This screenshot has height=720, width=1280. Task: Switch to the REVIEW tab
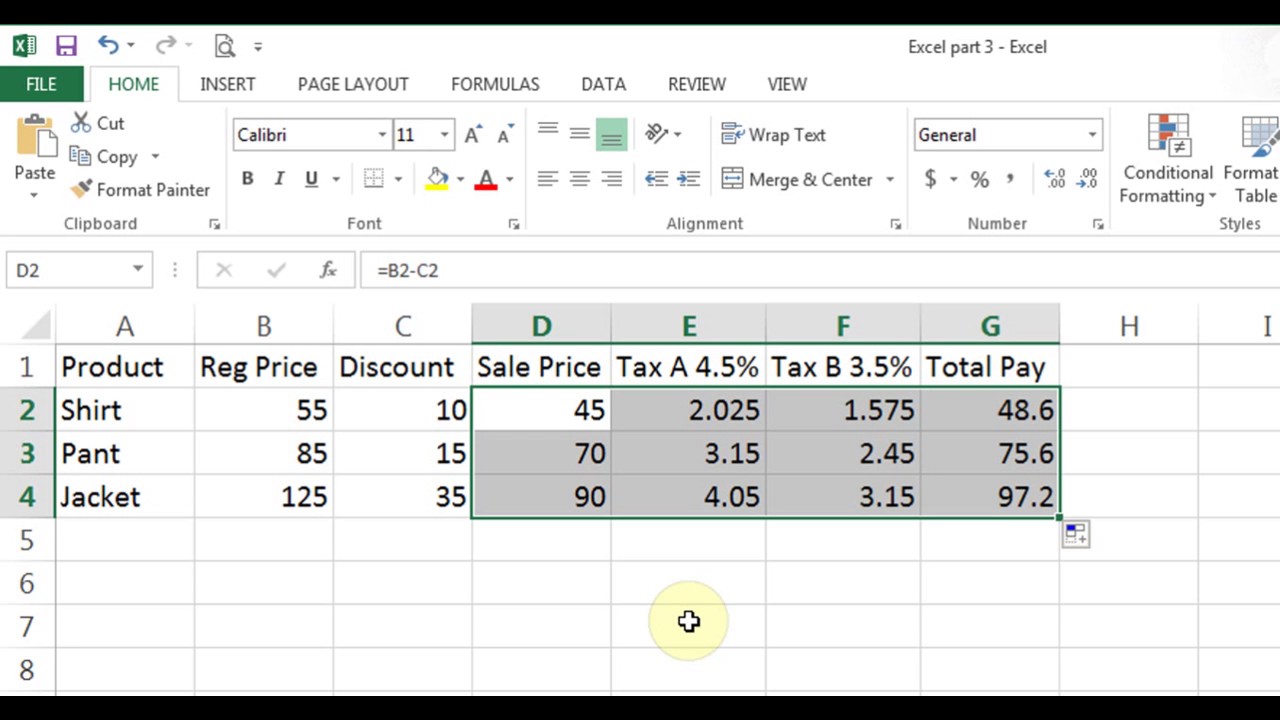[697, 84]
